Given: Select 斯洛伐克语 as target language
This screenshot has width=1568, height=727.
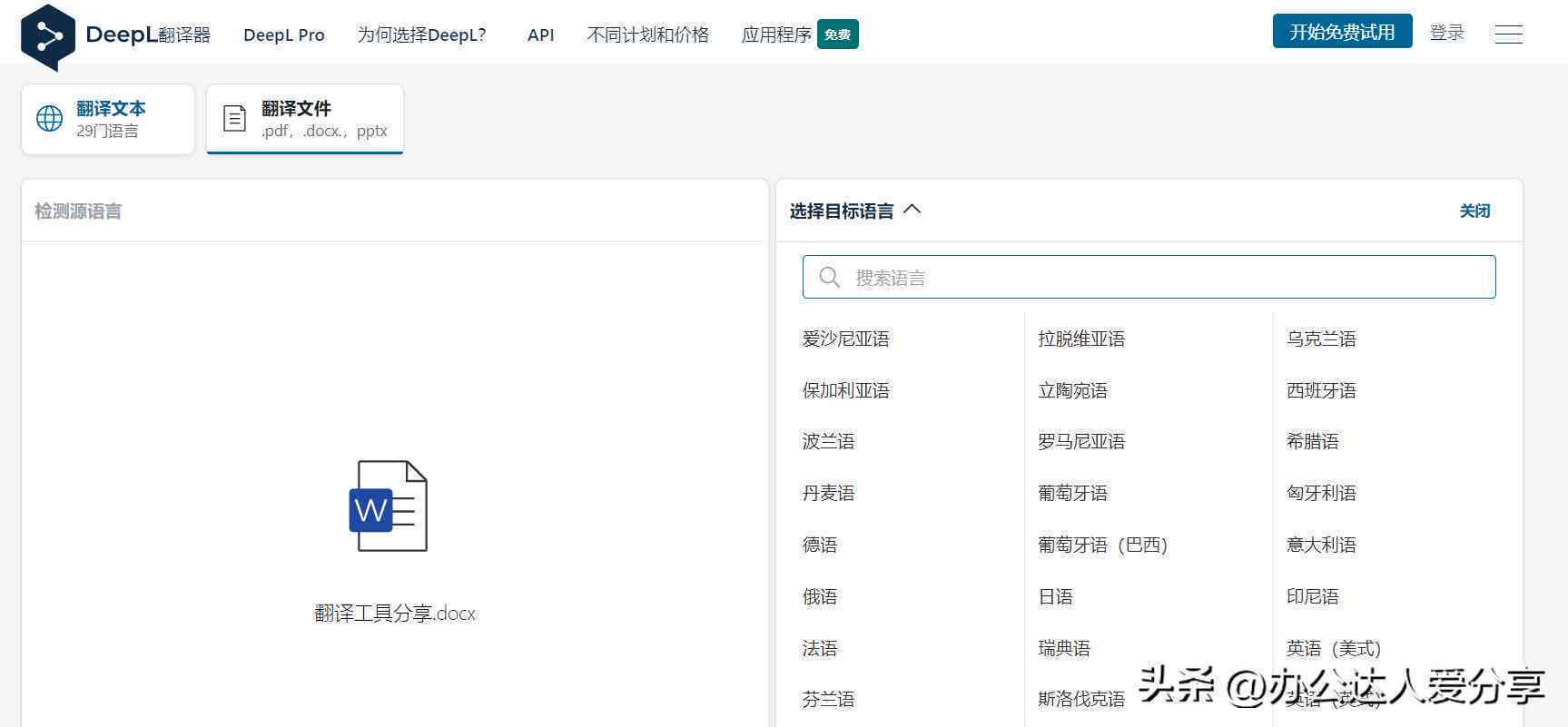Looking at the screenshot, I should coord(1081,699).
